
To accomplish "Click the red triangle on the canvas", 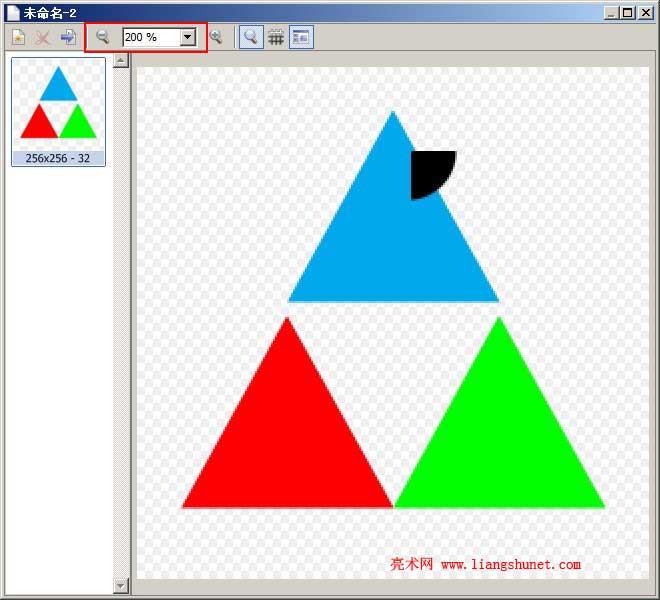I will tap(287, 440).
